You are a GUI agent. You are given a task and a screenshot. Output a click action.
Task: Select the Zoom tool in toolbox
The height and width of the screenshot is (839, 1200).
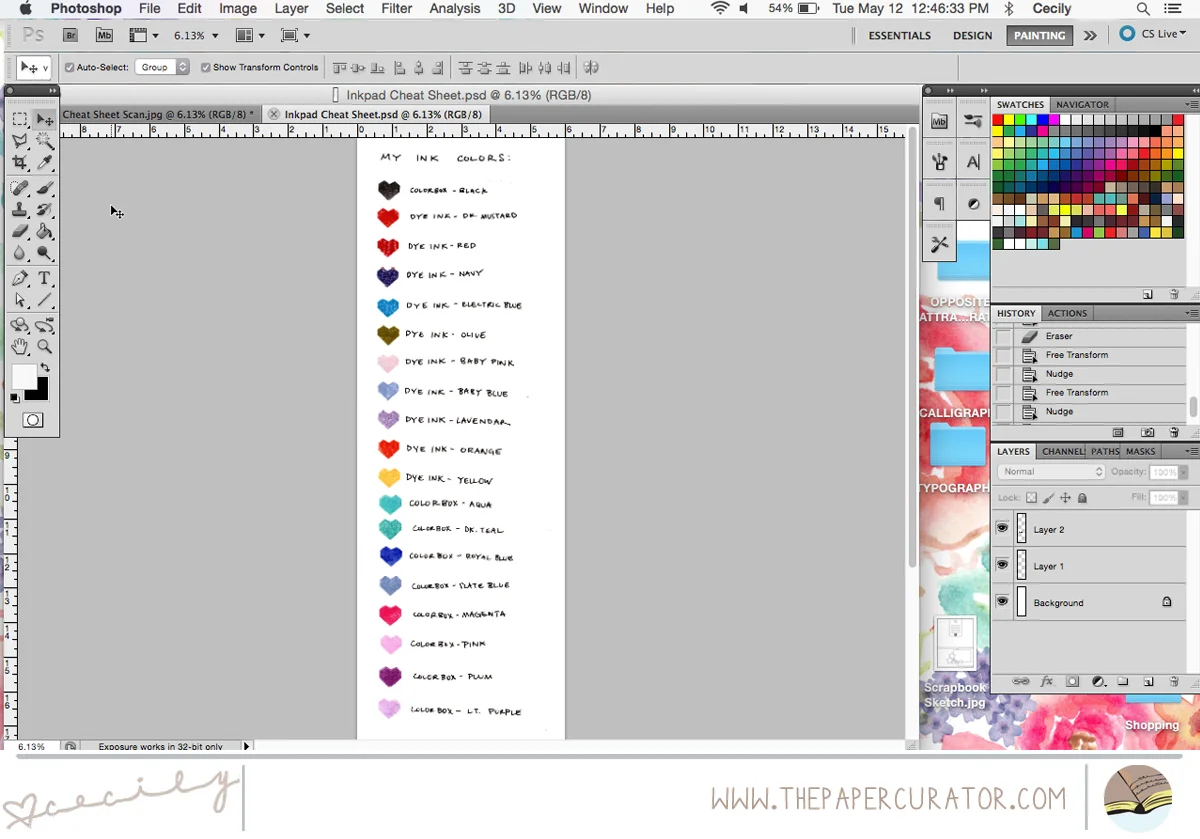pos(44,347)
